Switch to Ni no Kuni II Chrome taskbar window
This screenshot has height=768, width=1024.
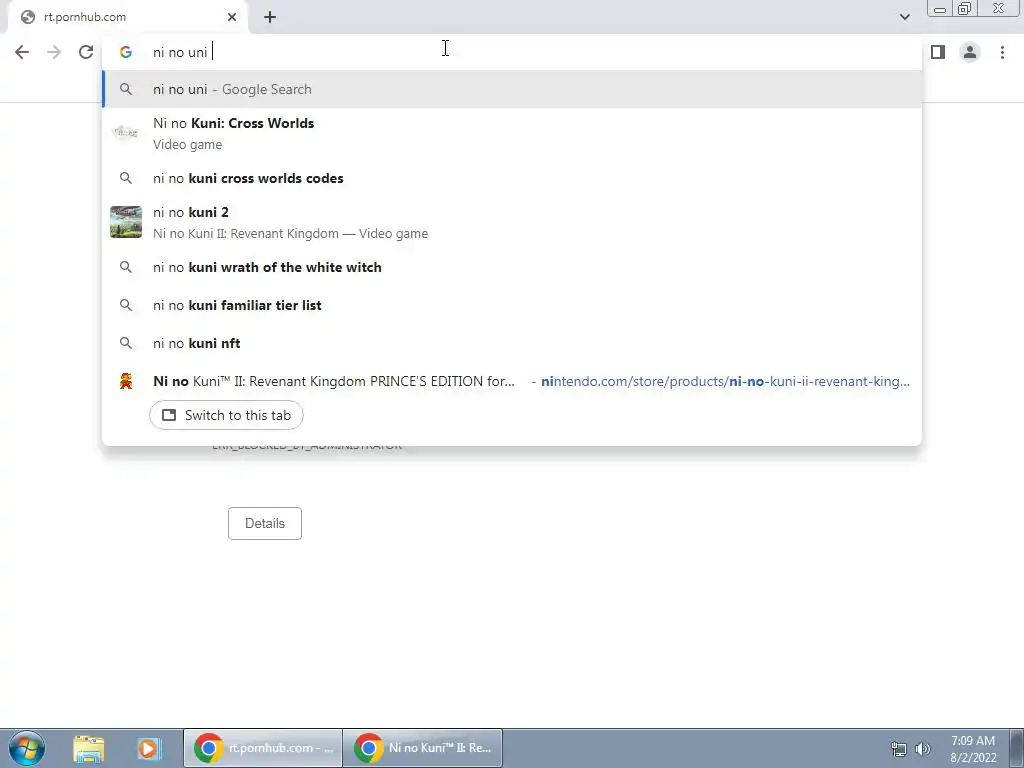[x=423, y=748]
